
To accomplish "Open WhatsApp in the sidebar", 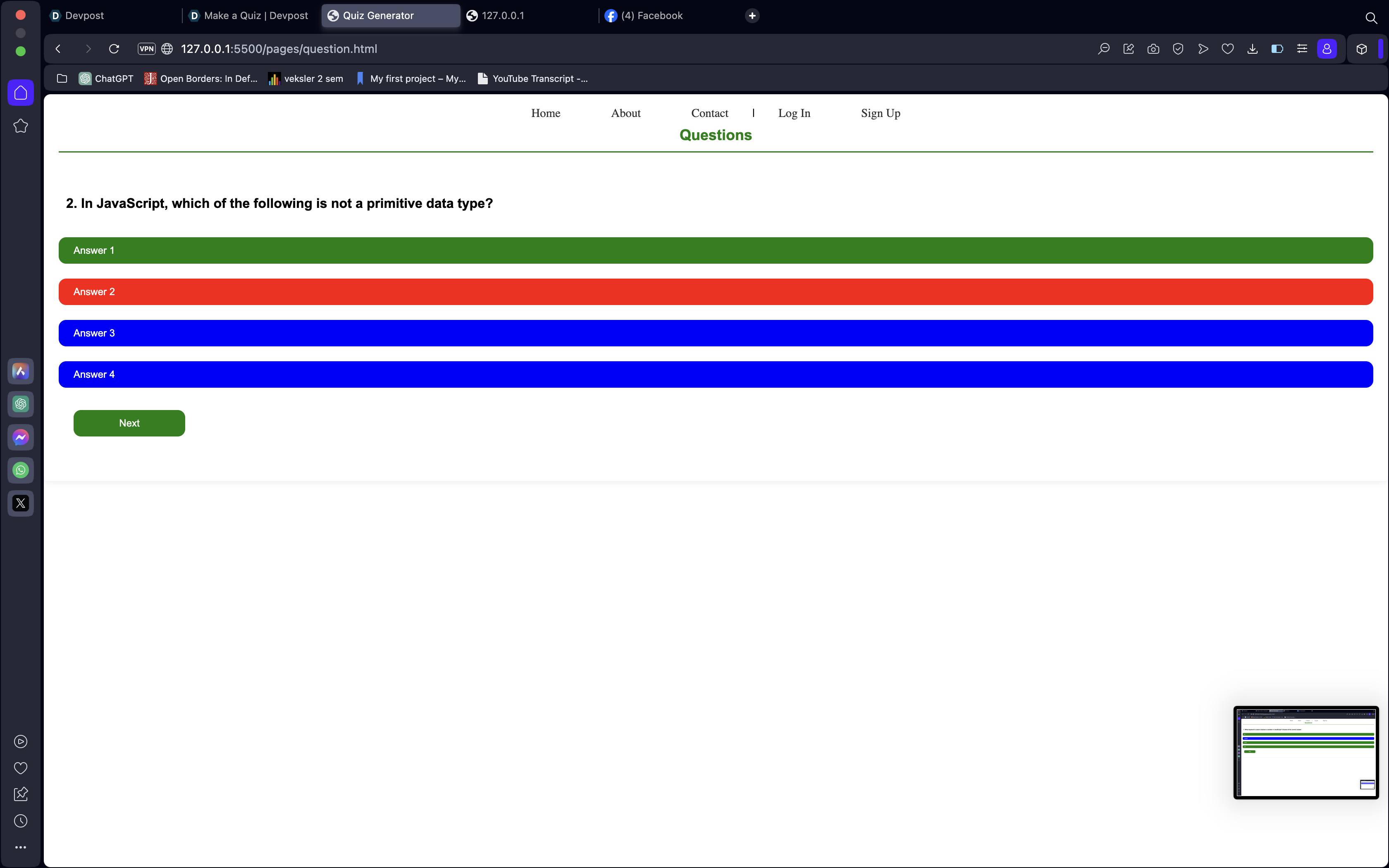I will click(x=21, y=470).
